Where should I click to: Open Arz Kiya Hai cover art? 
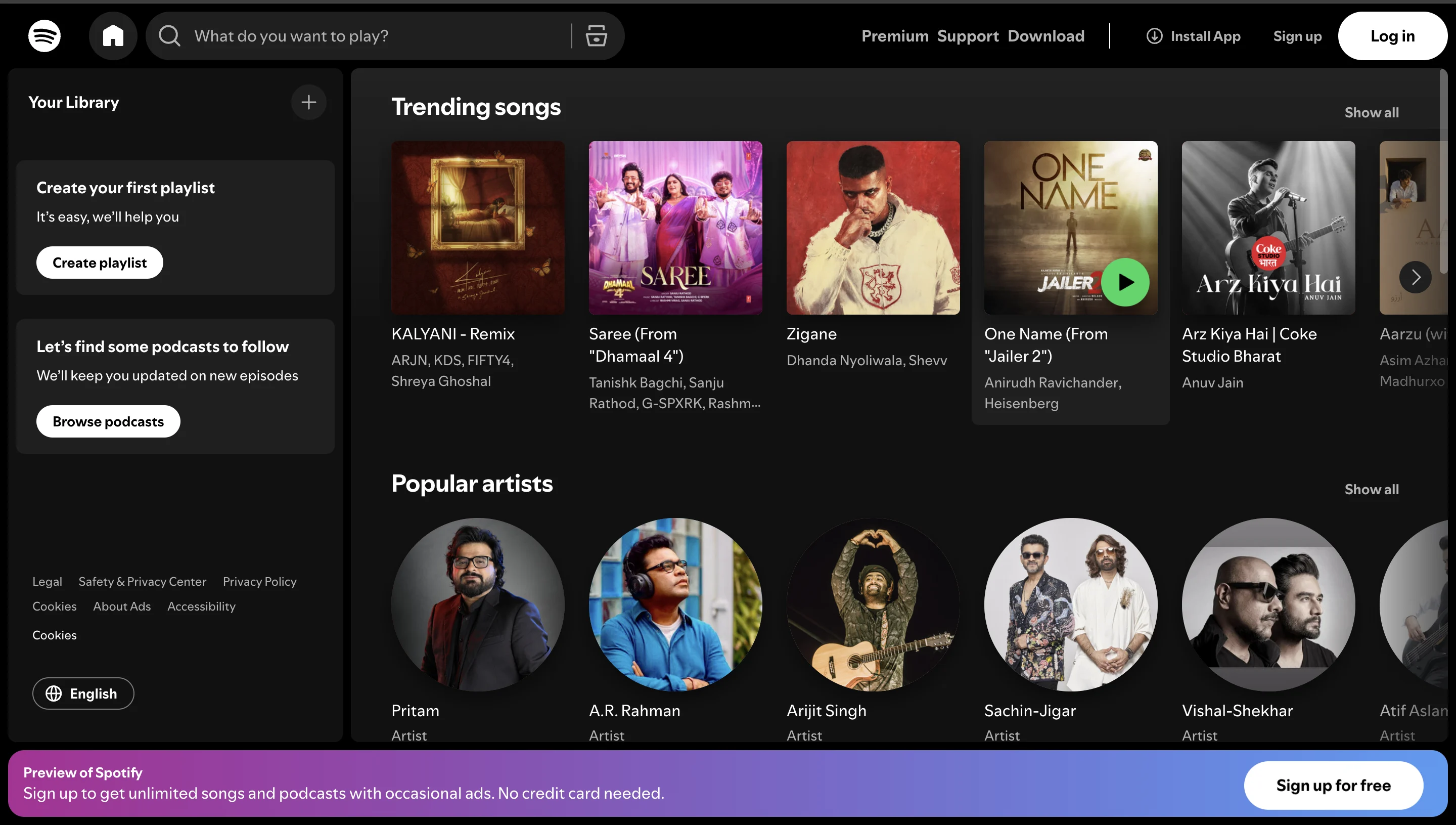click(1268, 228)
